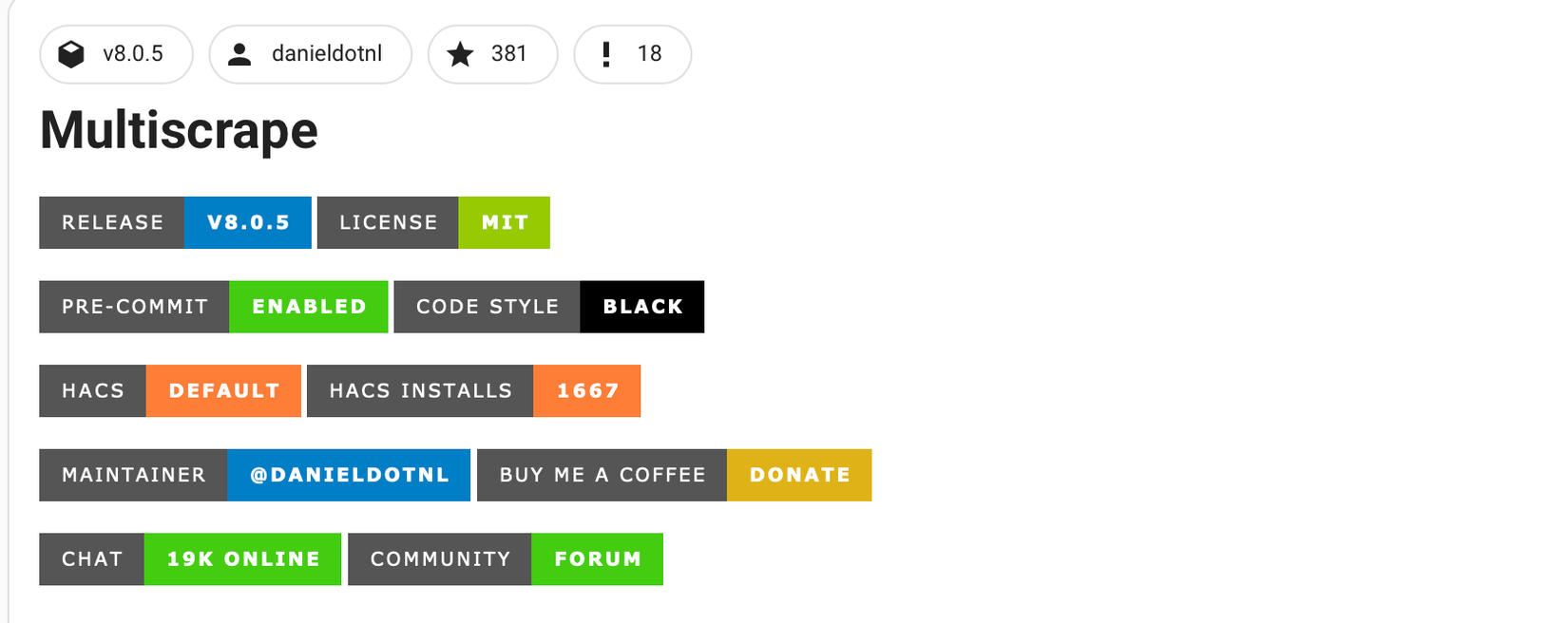
Task: Click the exclamation mark issues icon
Action: click(x=606, y=54)
